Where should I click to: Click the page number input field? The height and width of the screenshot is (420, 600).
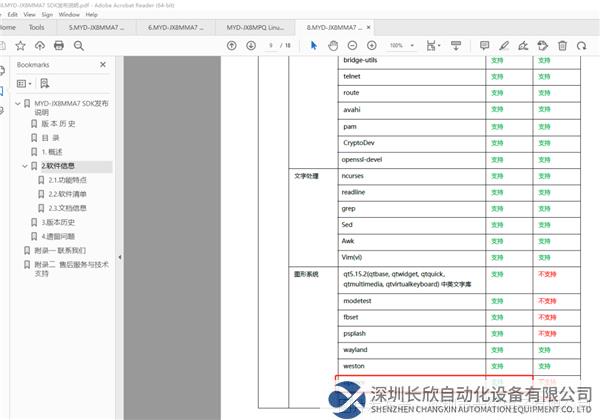point(272,46)
